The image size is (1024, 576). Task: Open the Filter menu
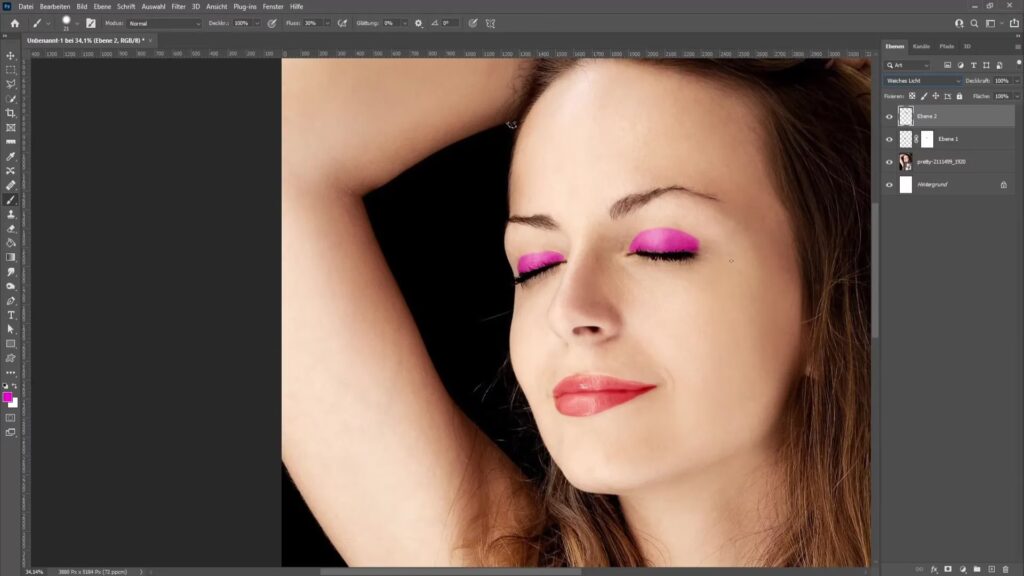178,6
